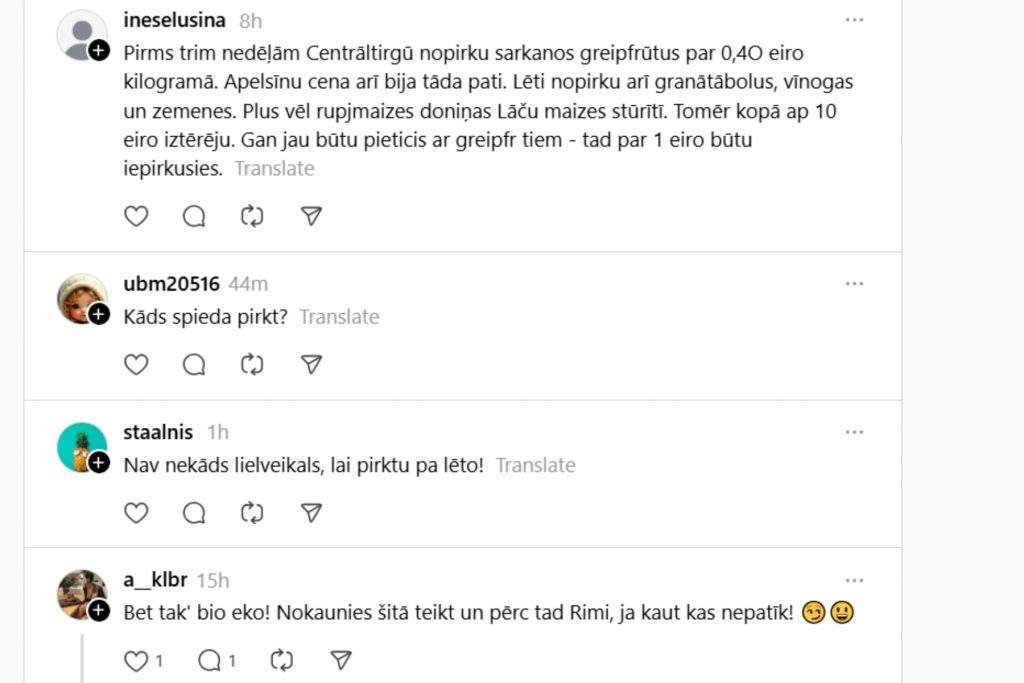
Task: Open more options menu for ubm20516's comment
Action: tap(854, 284)
